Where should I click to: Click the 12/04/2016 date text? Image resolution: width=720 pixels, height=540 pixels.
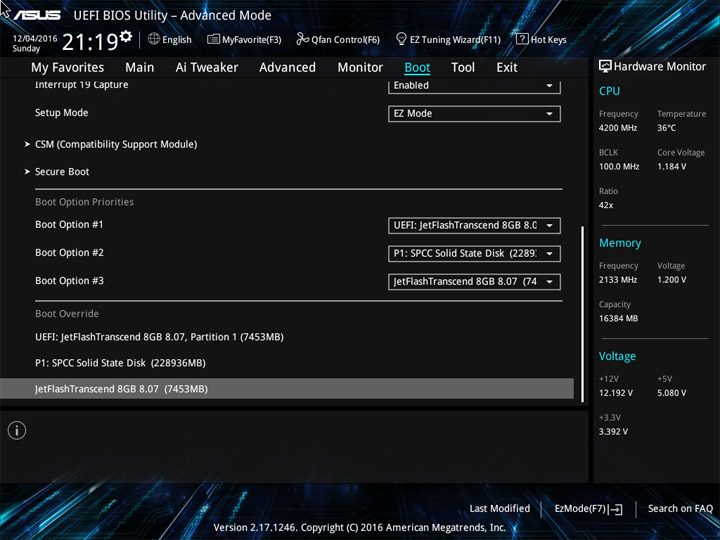[x=35, y=39]
